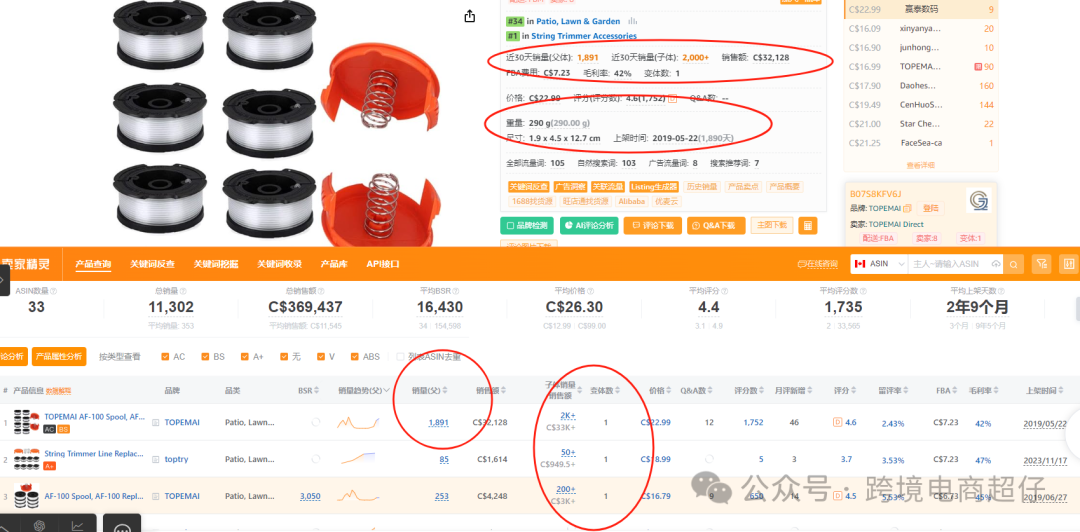Copy the TOPEMAI brand name icon

pos(907,208)
